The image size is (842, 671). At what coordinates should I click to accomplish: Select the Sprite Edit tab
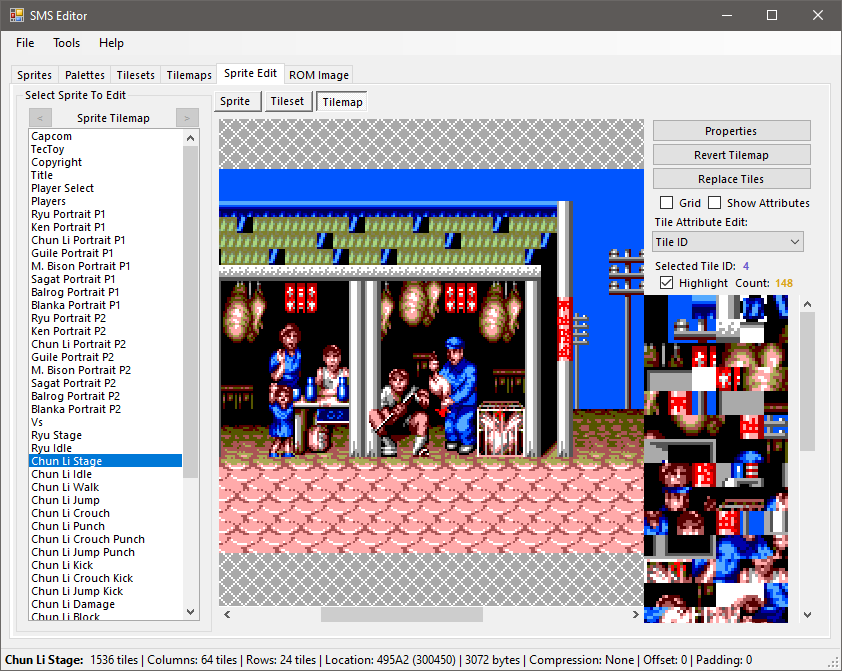250,74
